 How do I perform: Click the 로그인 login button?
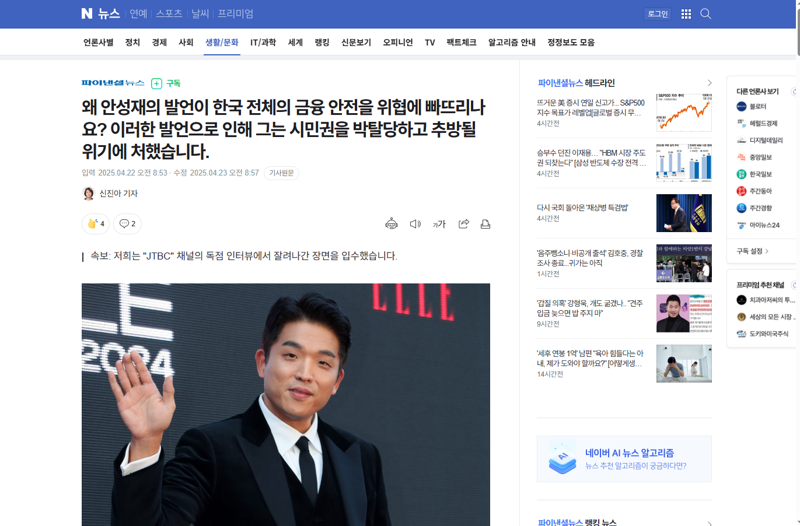(658, 14)
